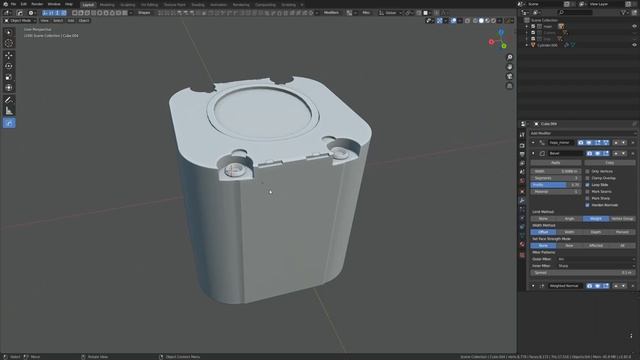Select the Scale tool
Screen dimensions: 640x360
click(x=9, y=77)
